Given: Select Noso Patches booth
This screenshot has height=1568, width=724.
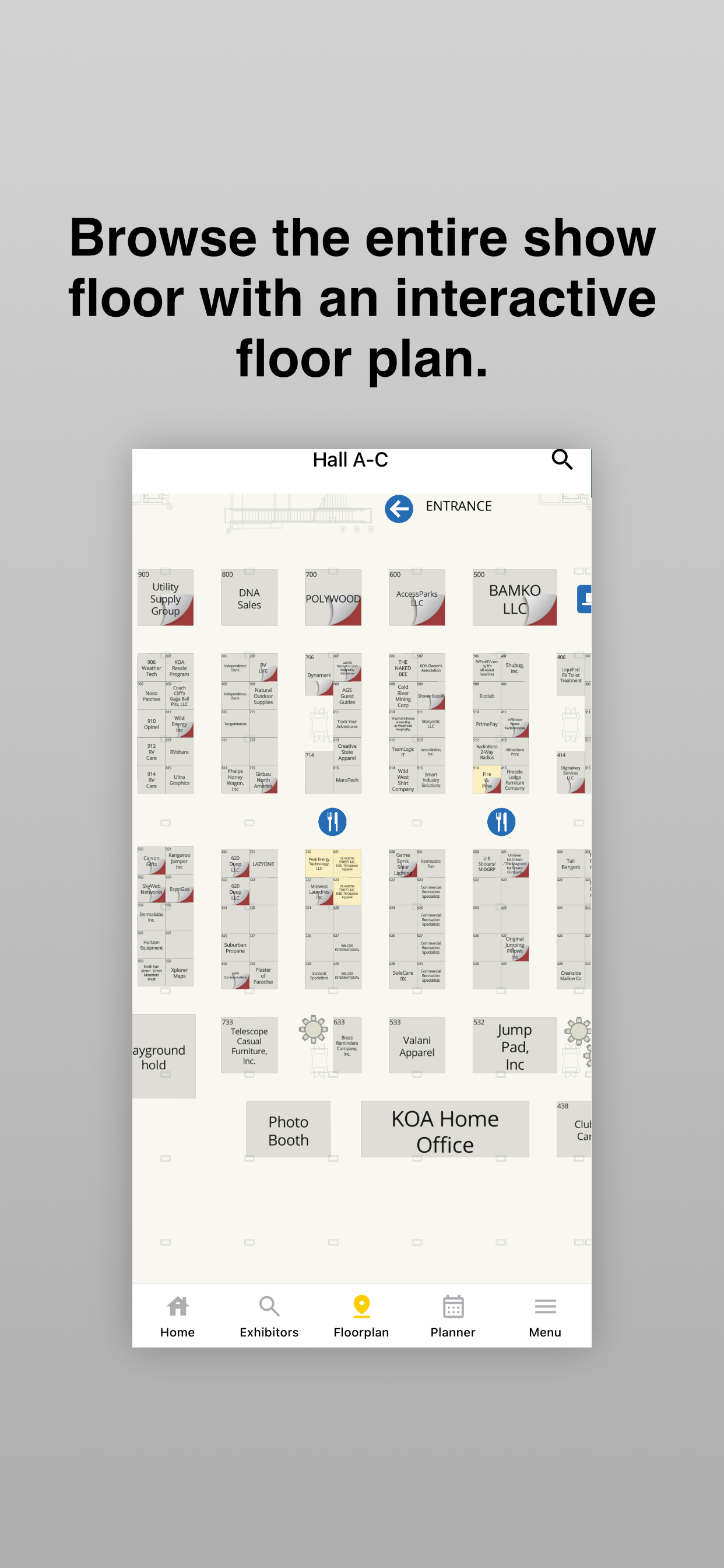Looking at the screenshot, I should (152, 696).
